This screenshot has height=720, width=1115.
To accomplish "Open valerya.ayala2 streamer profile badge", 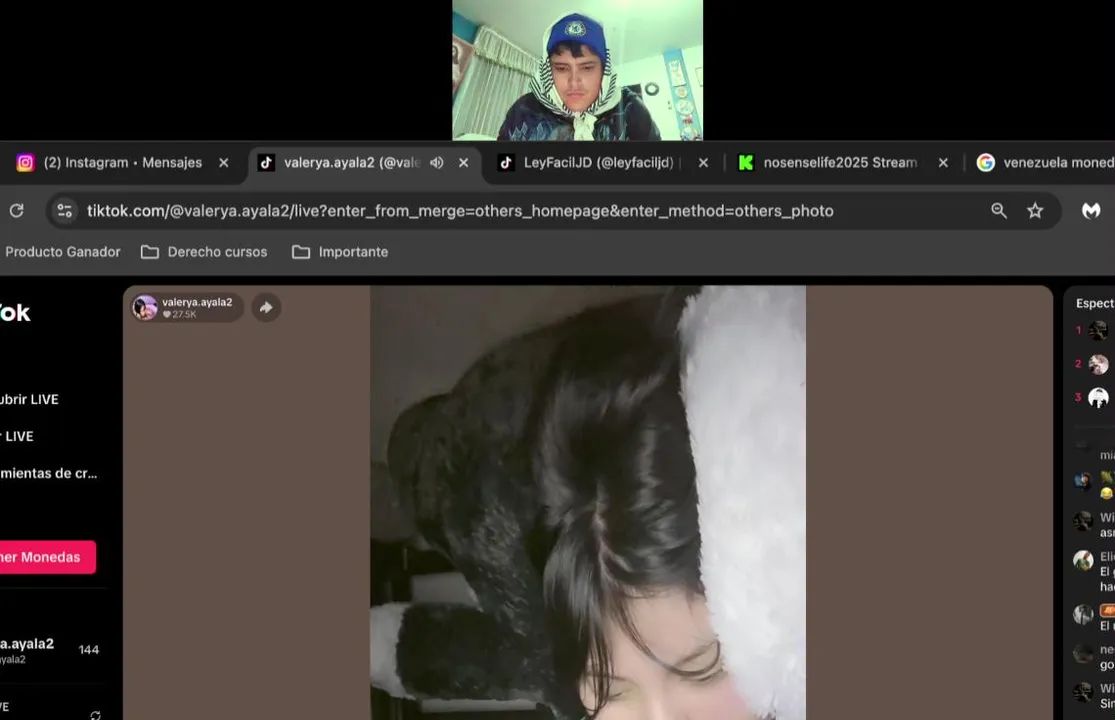I will click(x=187, y=308).
